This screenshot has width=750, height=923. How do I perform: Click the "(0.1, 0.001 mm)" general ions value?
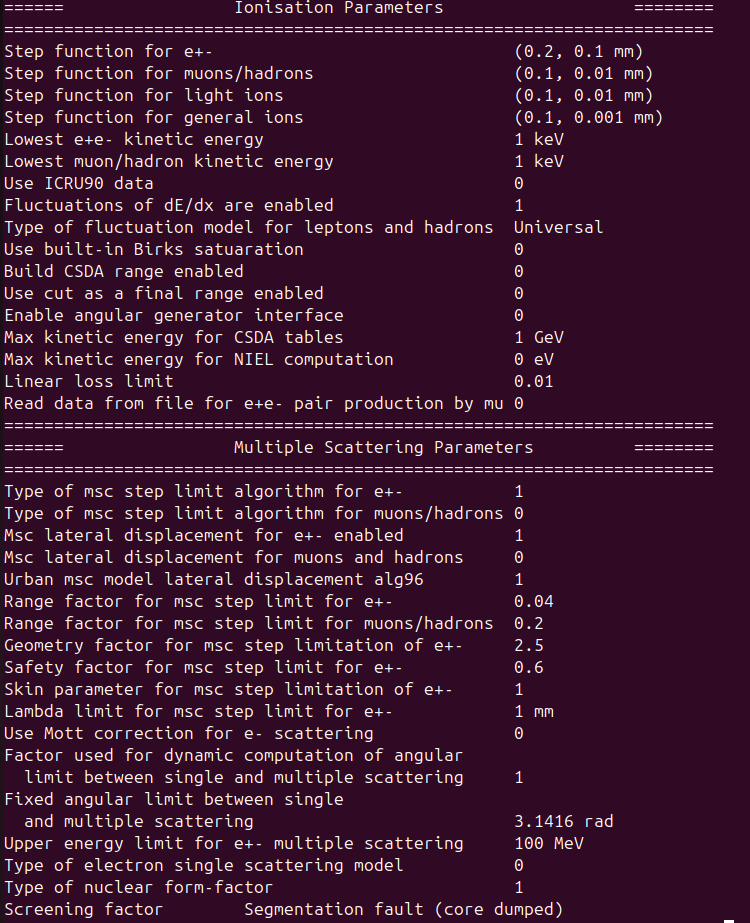coord(588,118)
